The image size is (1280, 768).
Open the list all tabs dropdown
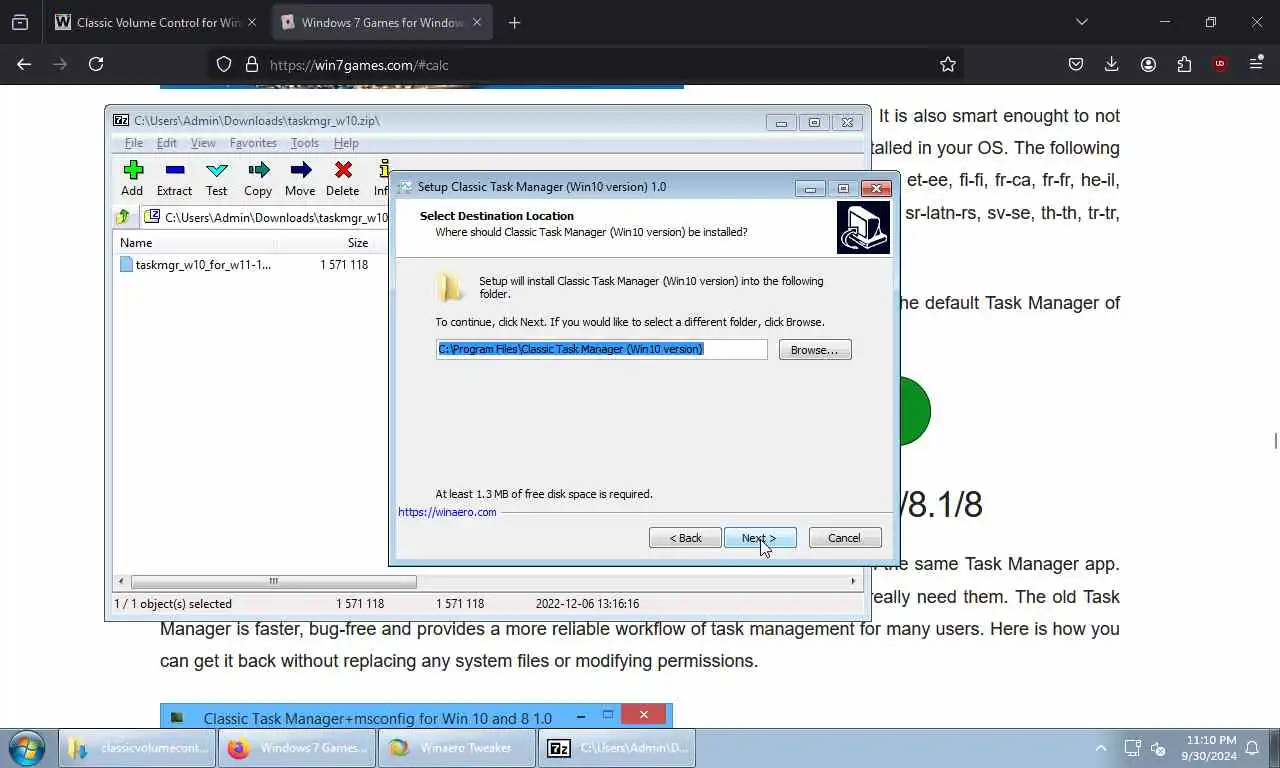(1081, 22)
